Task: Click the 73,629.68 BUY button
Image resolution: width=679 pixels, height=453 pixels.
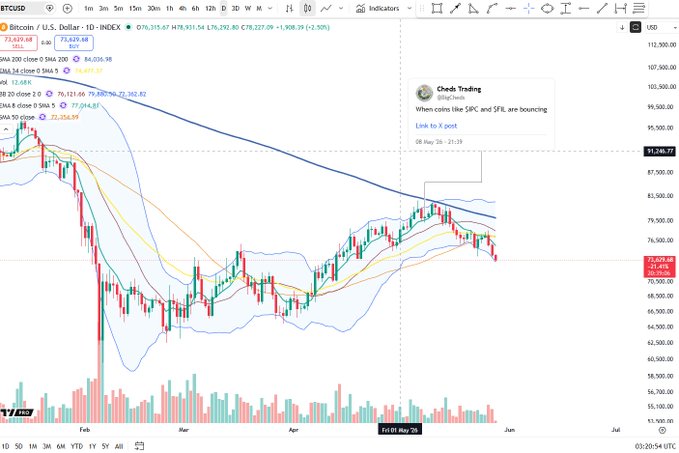Action: (x=74, y=42)
